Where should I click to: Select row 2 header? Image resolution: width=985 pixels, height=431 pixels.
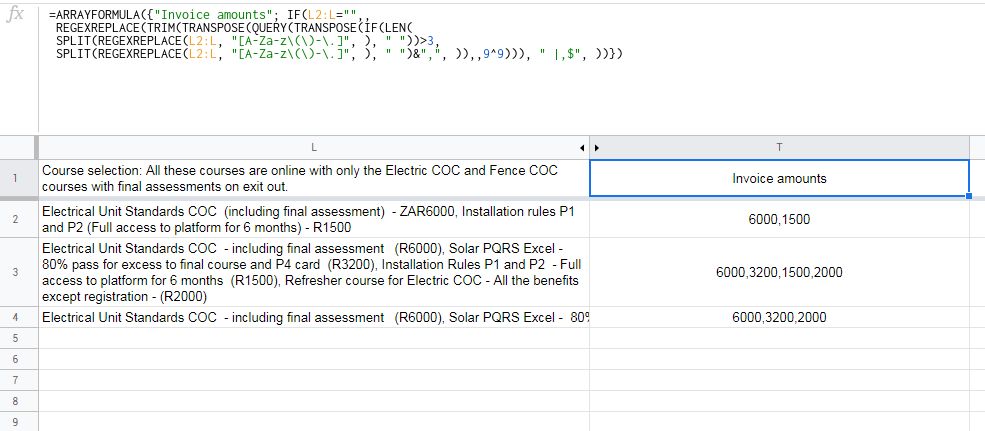(x=19, y=219)
